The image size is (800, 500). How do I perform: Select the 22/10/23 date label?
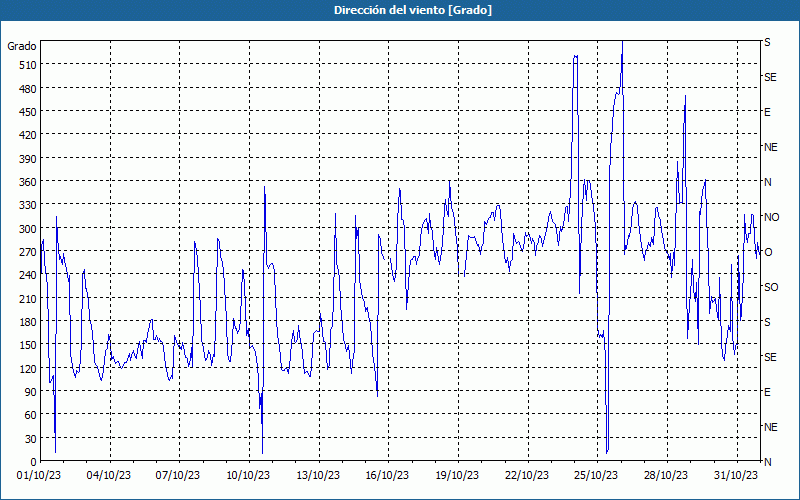(527, 476)
